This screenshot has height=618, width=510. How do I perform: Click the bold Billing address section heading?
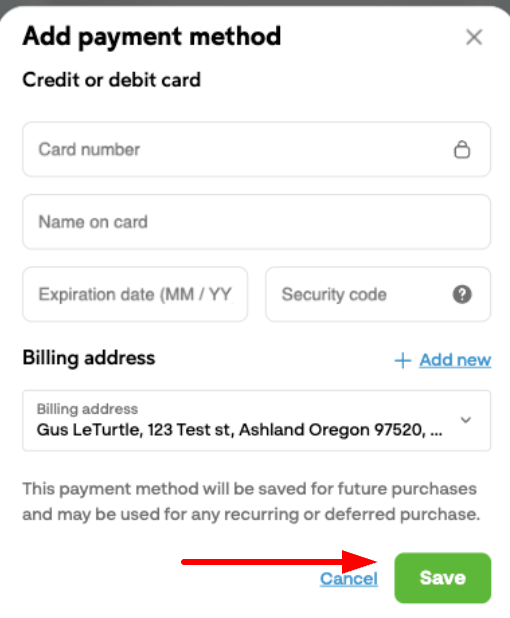pyautogui.click(x=89, y=358)
